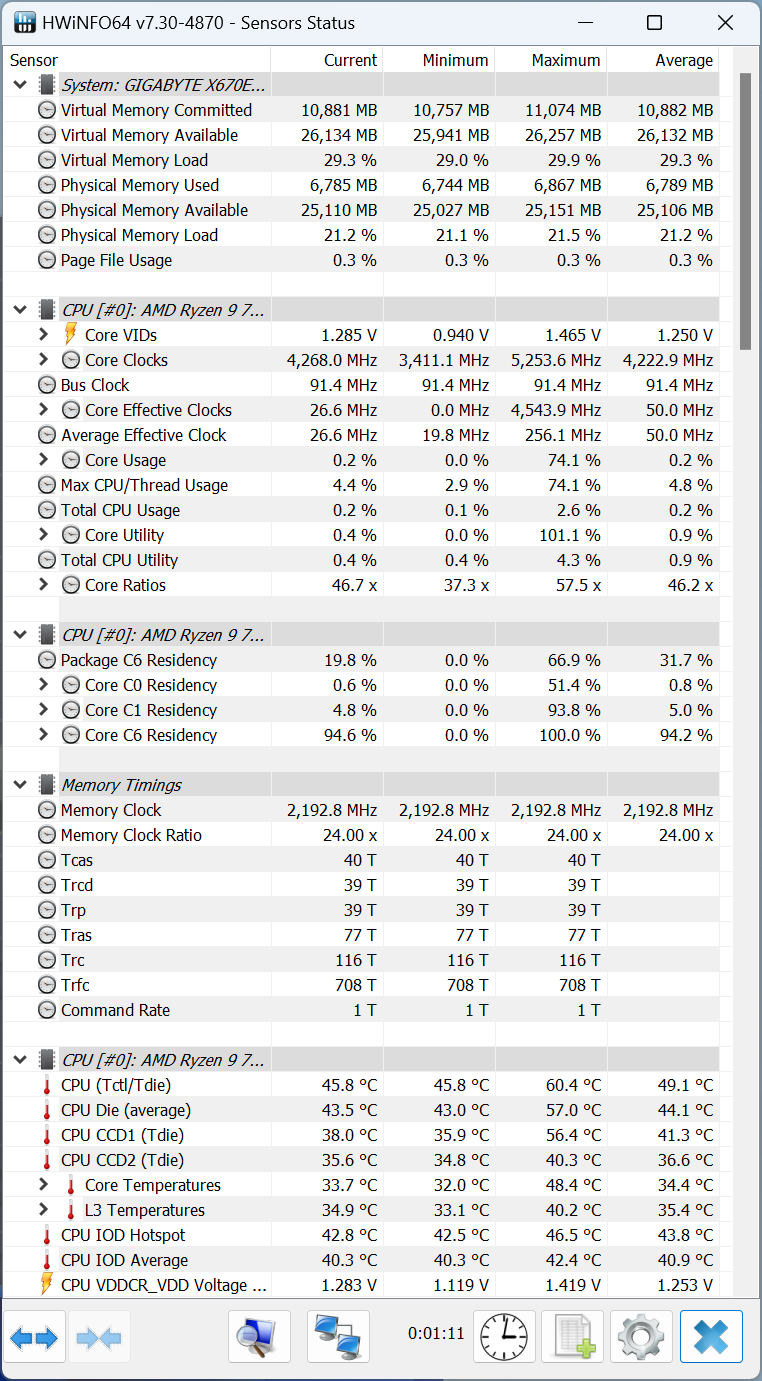Expand the Core VIDs row
This screenshot has height=1381, width=762.
43,335
